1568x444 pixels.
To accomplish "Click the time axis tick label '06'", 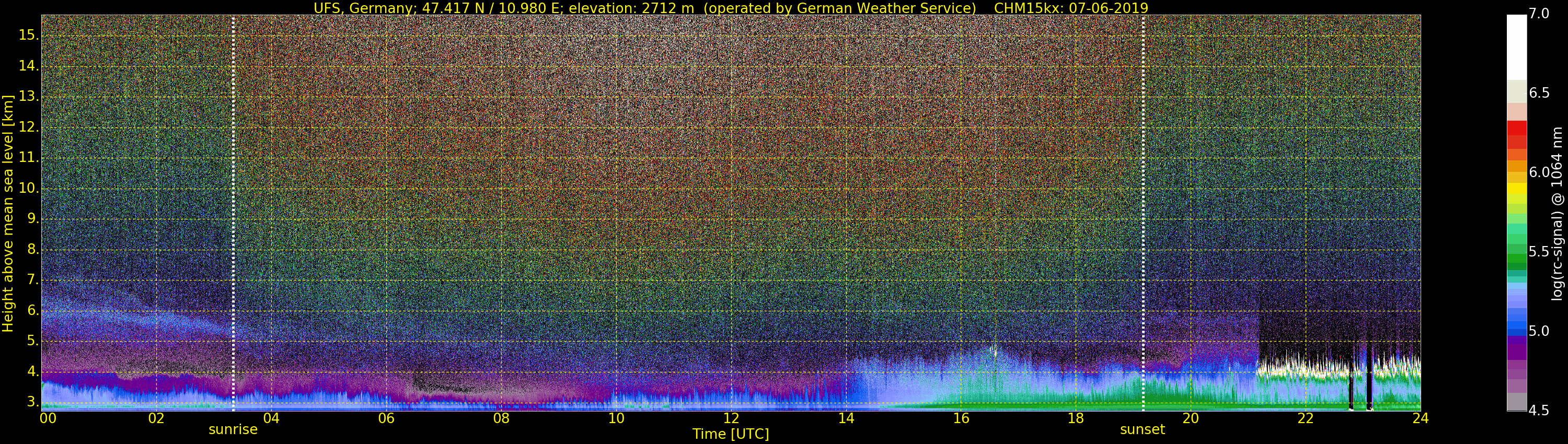I will coord(386,418).
